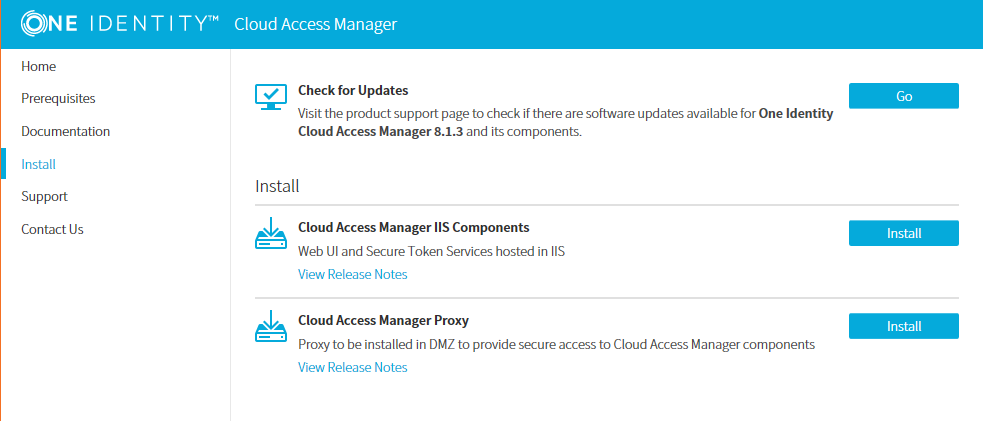Click the One Identity logo in header
This screenshot has height=421, width=983.
click(x=120, y=24)
